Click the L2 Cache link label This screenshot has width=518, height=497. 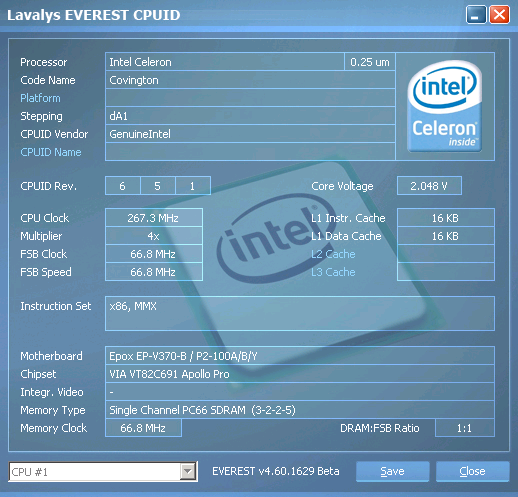tap(333, 254)
